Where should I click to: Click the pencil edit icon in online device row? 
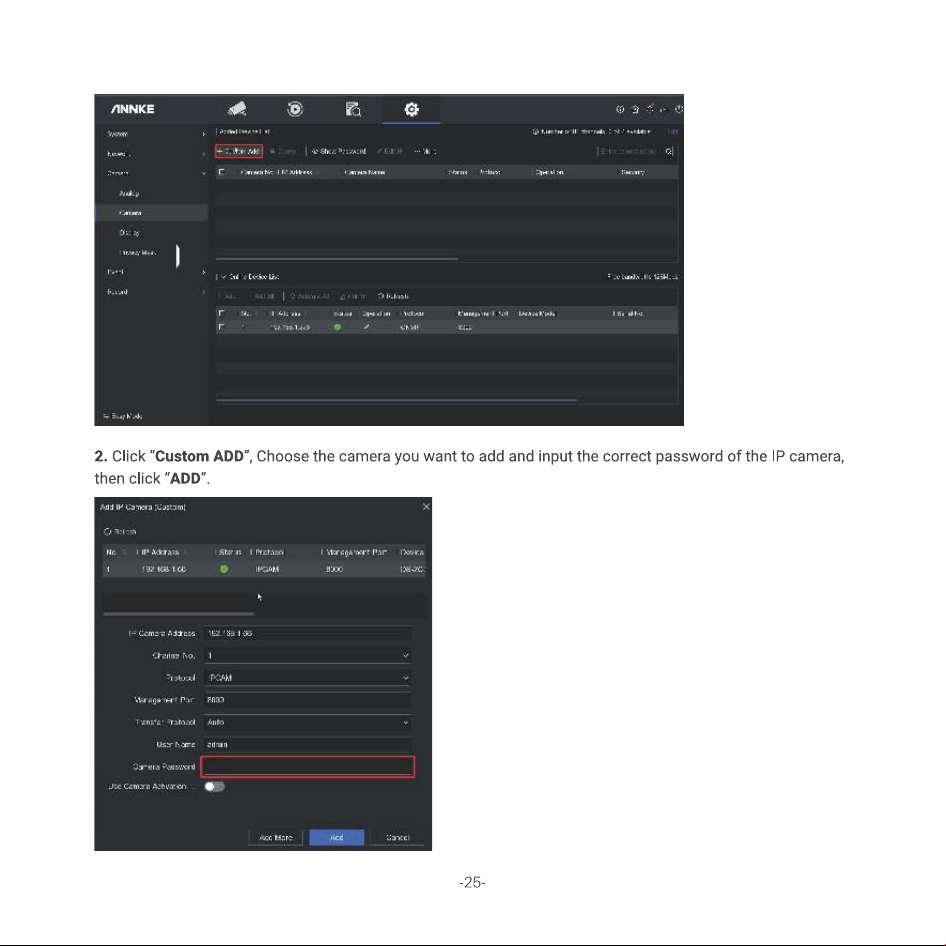tap(366, 327)
